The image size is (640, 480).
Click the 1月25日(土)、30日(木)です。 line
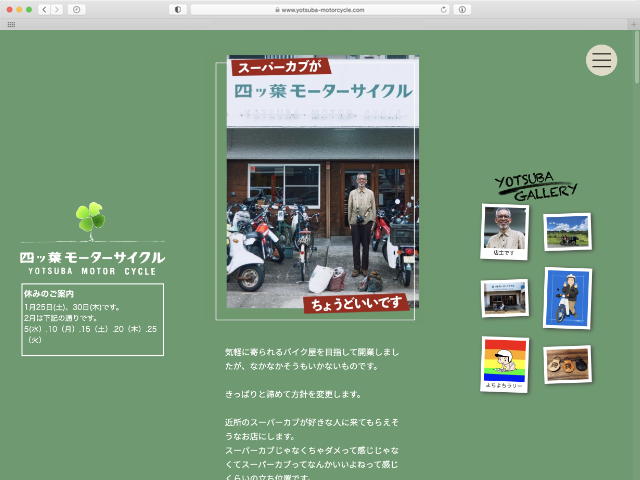click(x=72, y=307)
